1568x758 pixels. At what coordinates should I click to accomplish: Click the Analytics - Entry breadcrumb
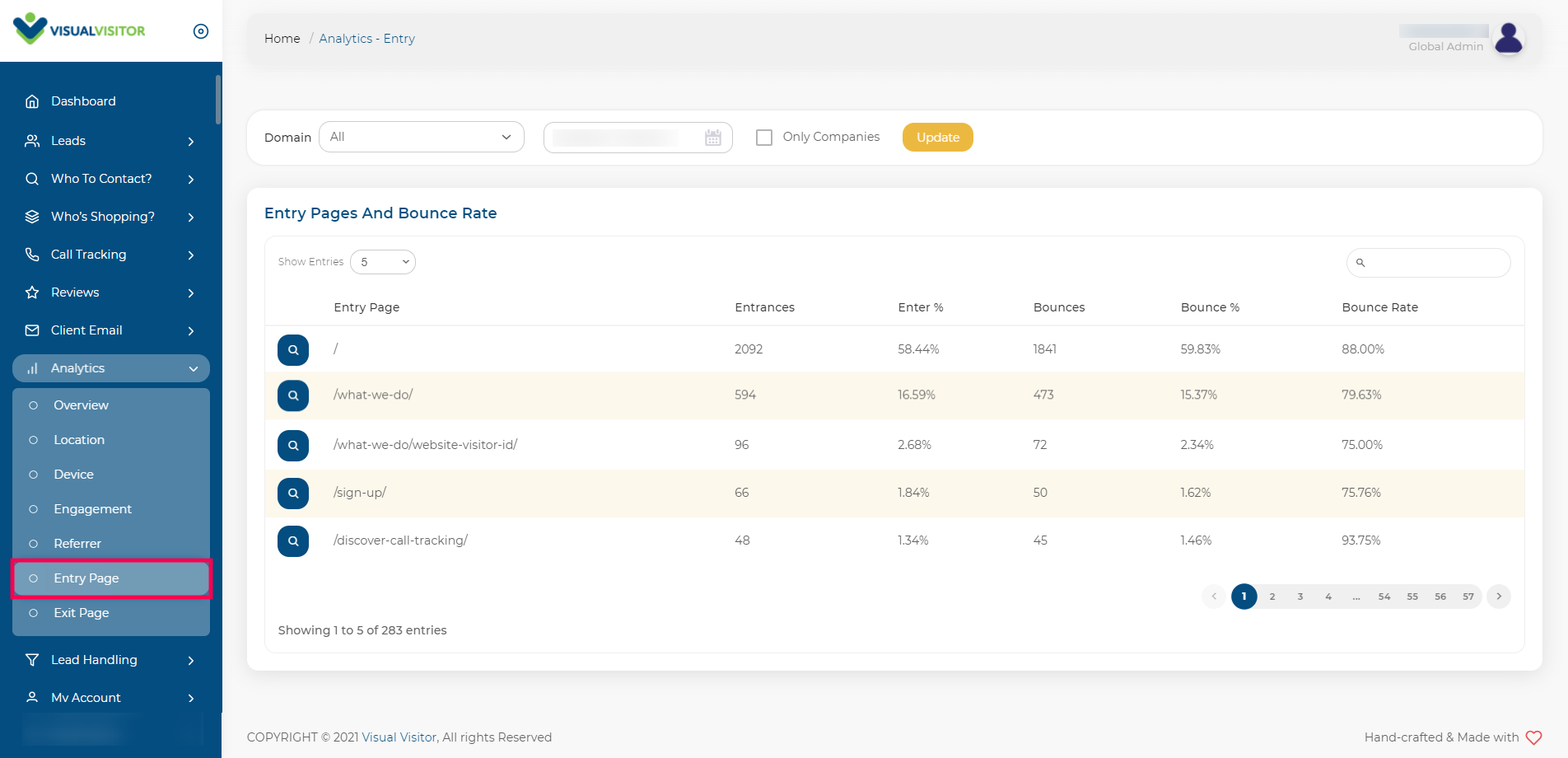[x=367, y=39]
